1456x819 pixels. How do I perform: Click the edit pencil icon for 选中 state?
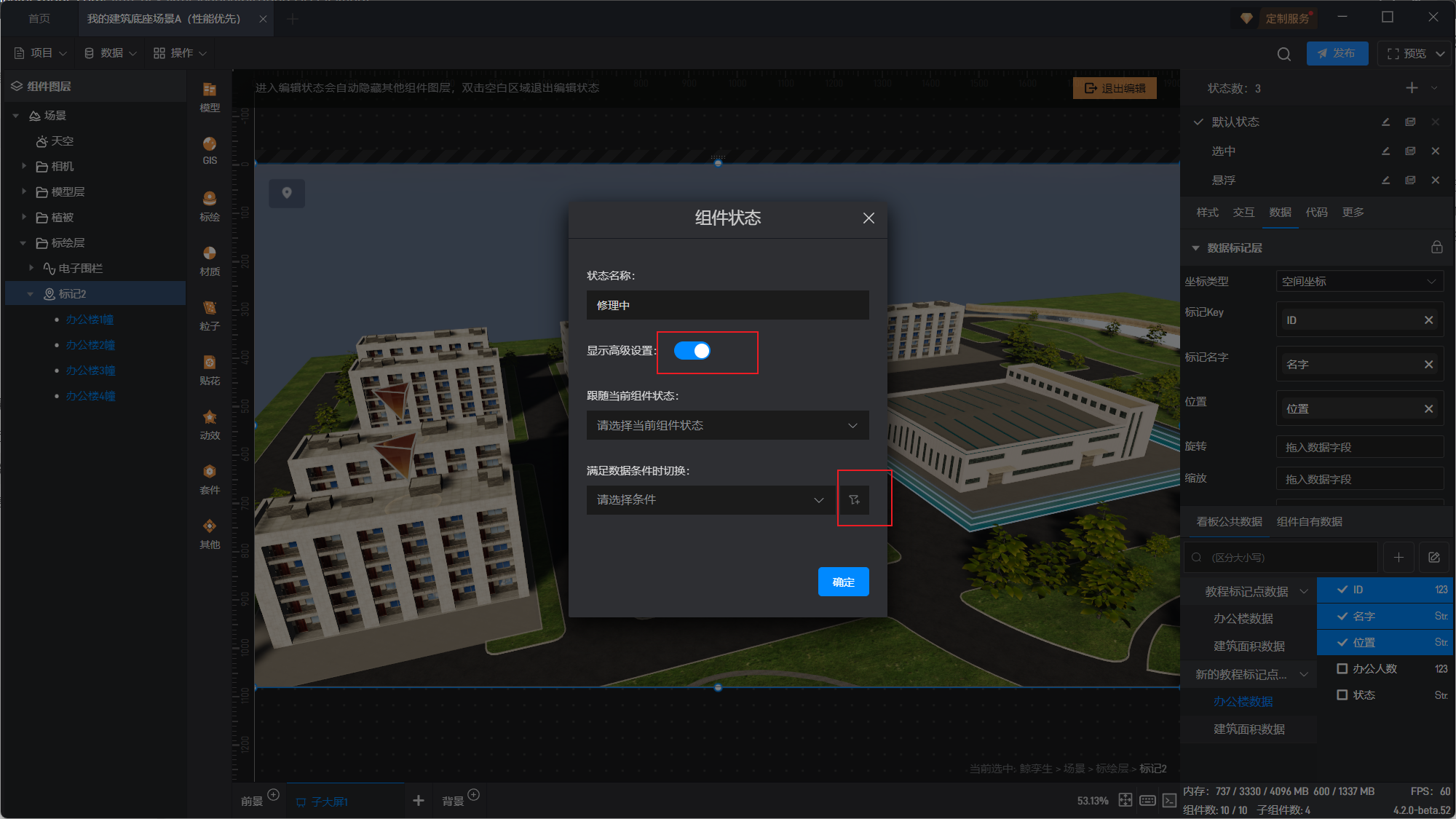1385,151
